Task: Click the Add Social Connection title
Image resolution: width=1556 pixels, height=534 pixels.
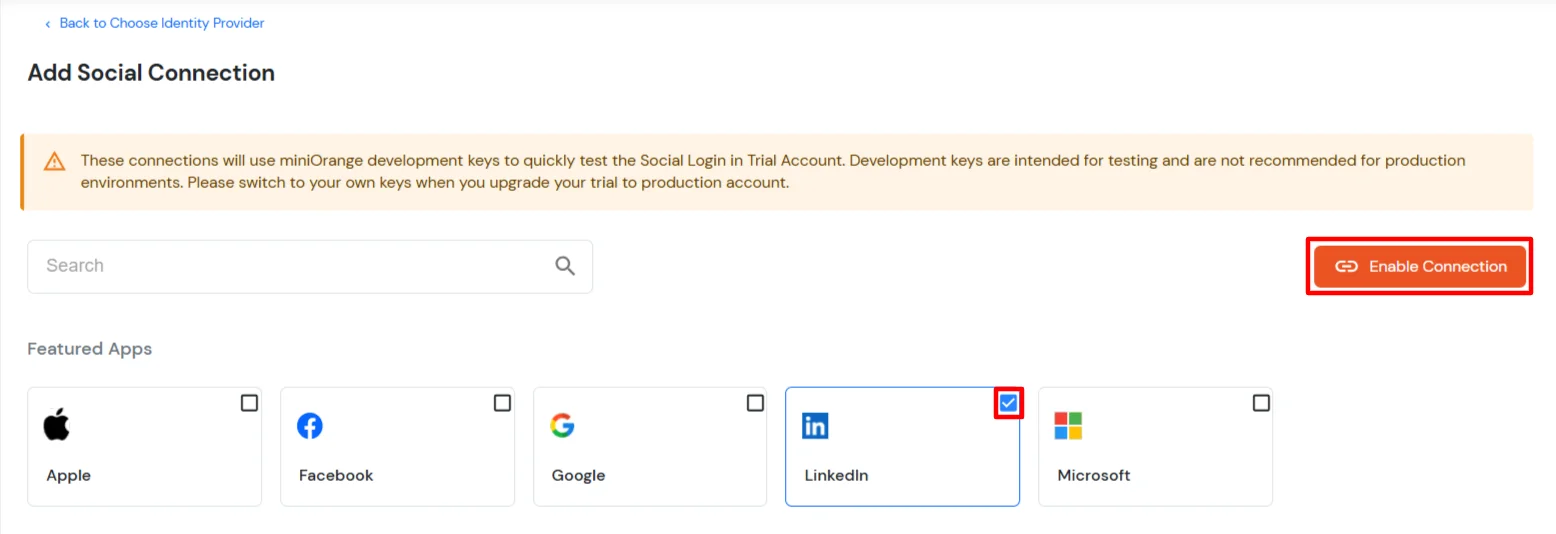Action: pyautogui.click(x=151, y=73)
